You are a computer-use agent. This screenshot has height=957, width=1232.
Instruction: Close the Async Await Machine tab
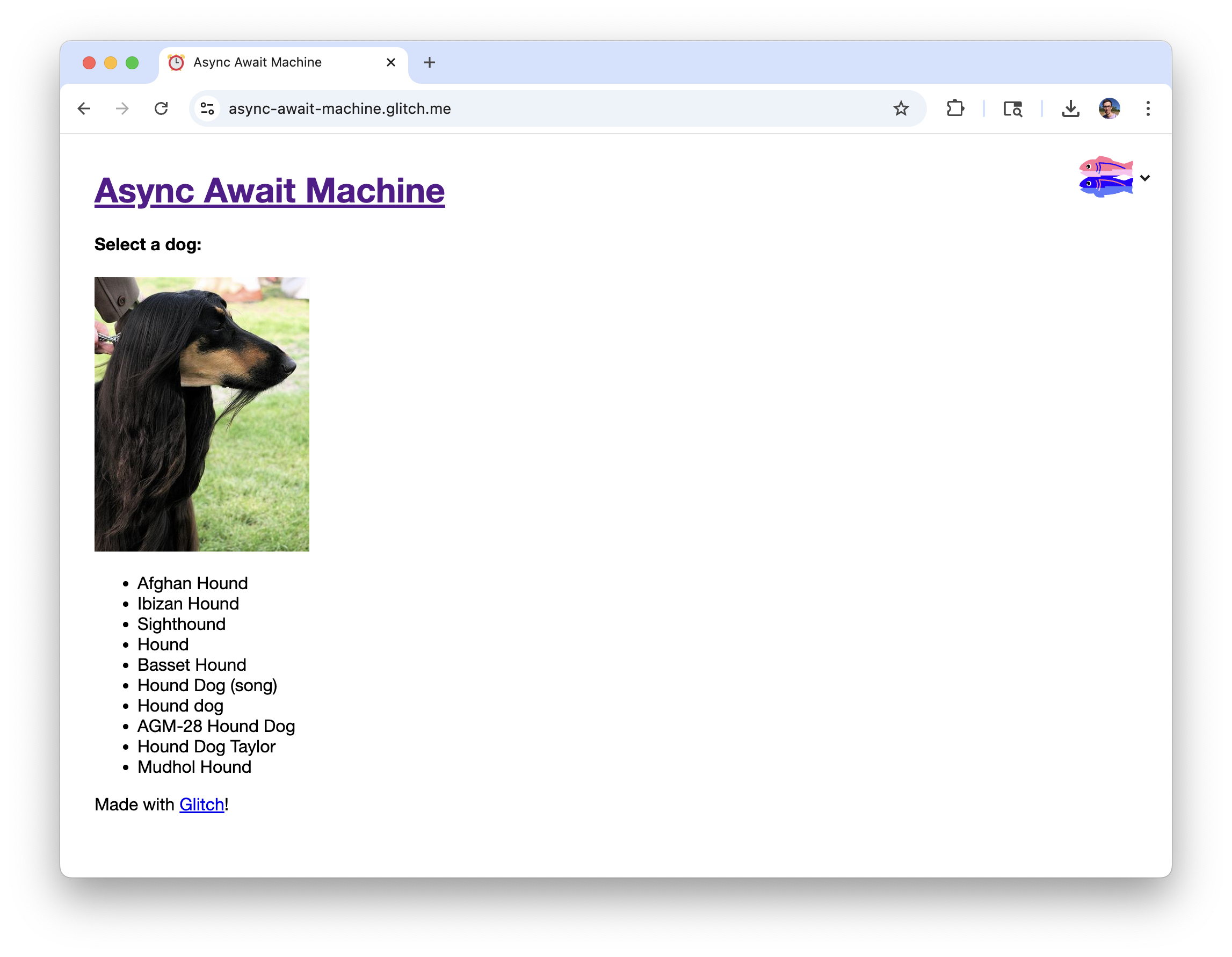pos(391,62)
